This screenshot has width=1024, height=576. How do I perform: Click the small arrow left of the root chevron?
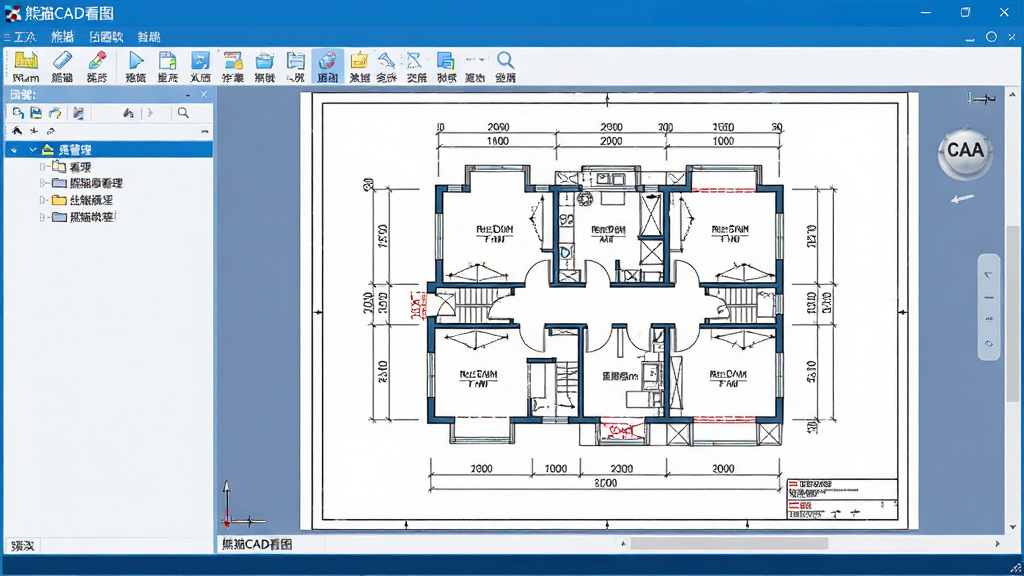pyautogui.click(x=14, y=150)
